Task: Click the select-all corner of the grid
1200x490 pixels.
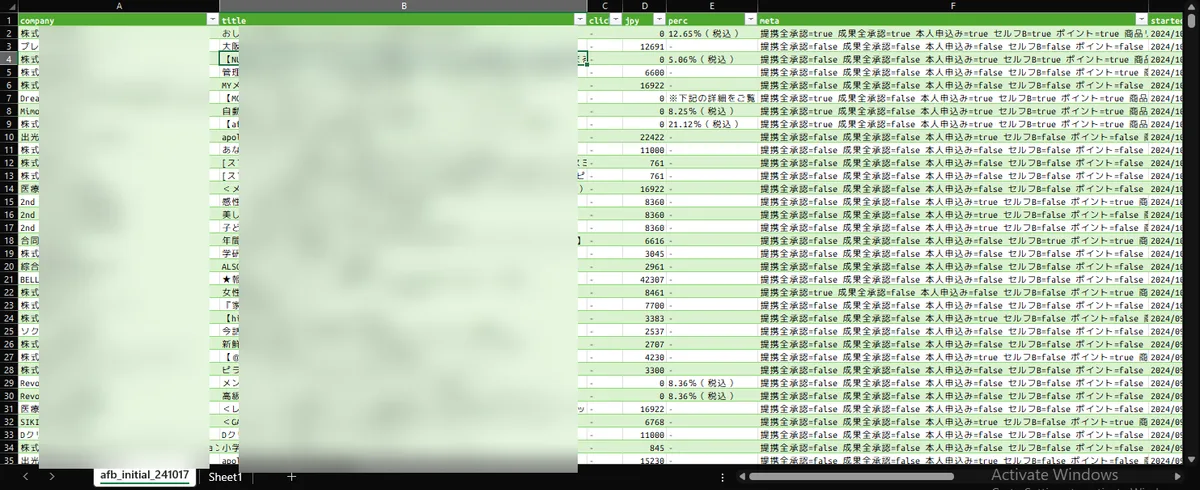Action: click(x=9, y=6)
